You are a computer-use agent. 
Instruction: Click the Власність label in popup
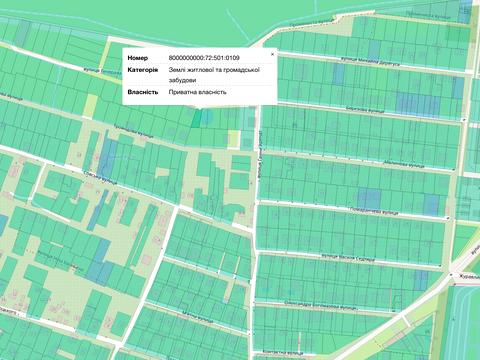click(143, 92)
